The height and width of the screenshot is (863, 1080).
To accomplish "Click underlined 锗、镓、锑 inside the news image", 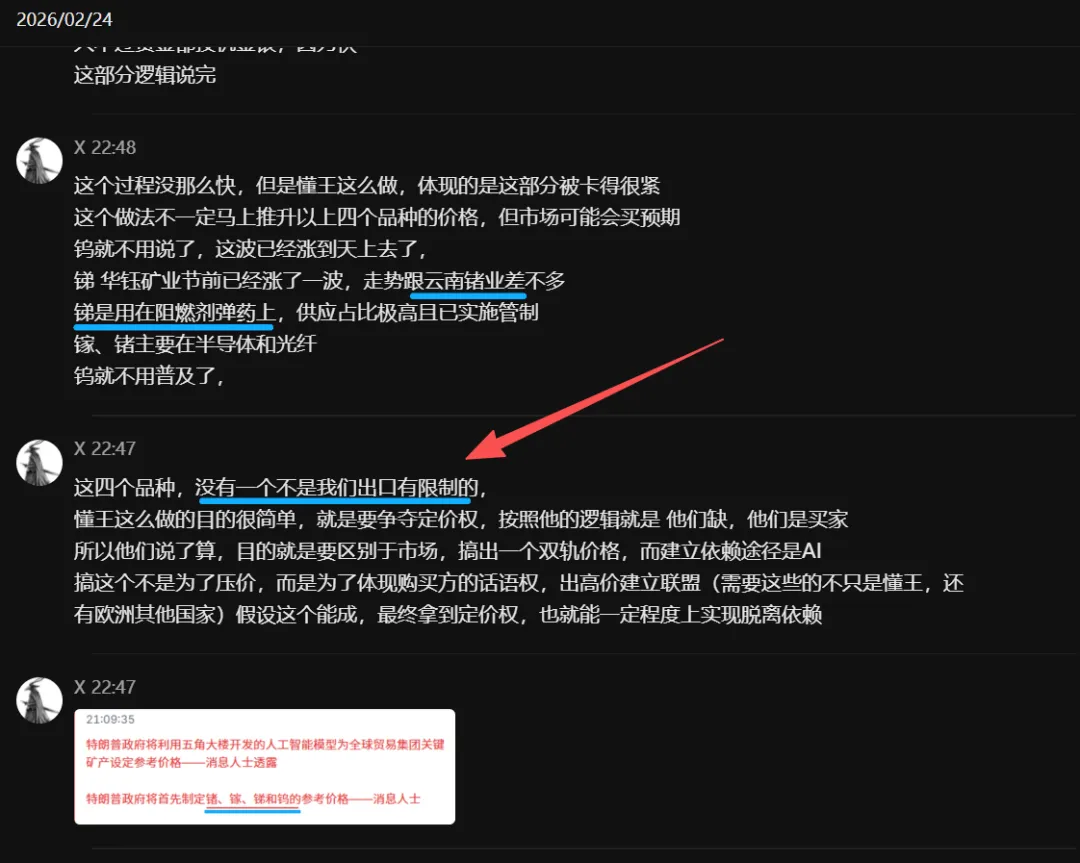I will (x=252, y=799).
